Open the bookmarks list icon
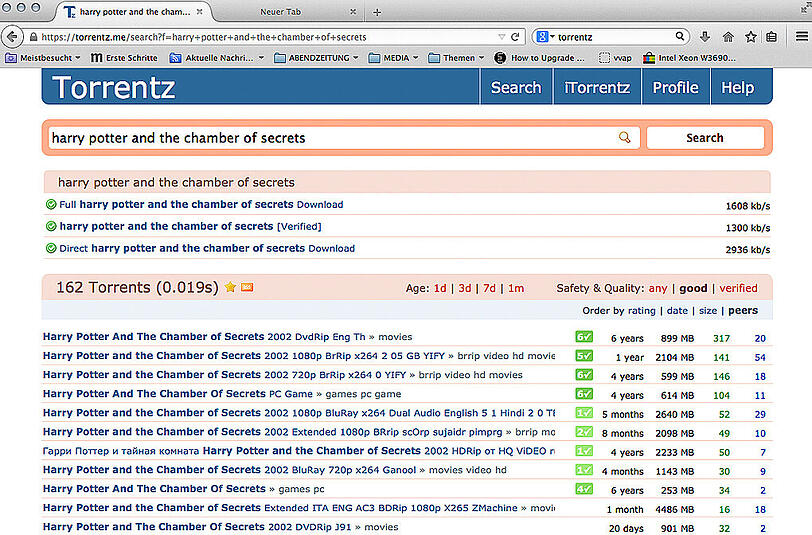The height and width of the screenshot is (535, 812). pyautogui.click(x=772, y=37)
